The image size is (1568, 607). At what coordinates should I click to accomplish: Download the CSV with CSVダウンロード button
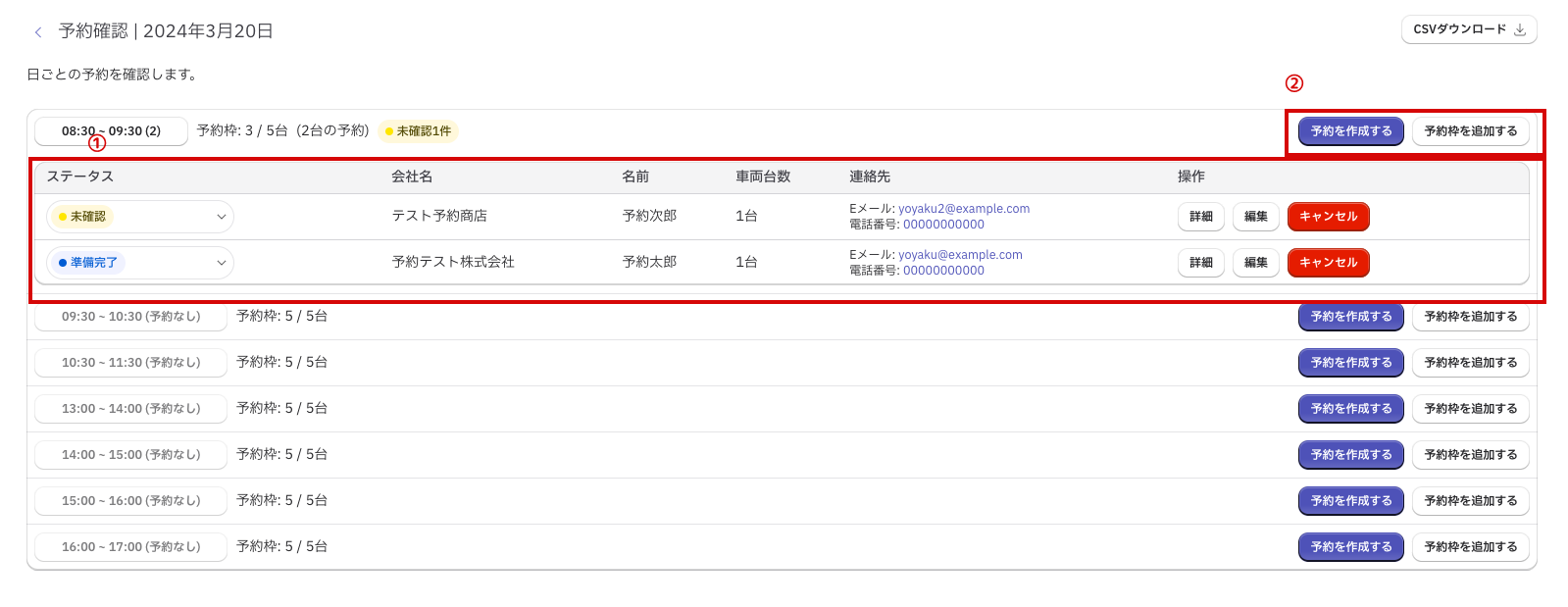point(1468,29)
